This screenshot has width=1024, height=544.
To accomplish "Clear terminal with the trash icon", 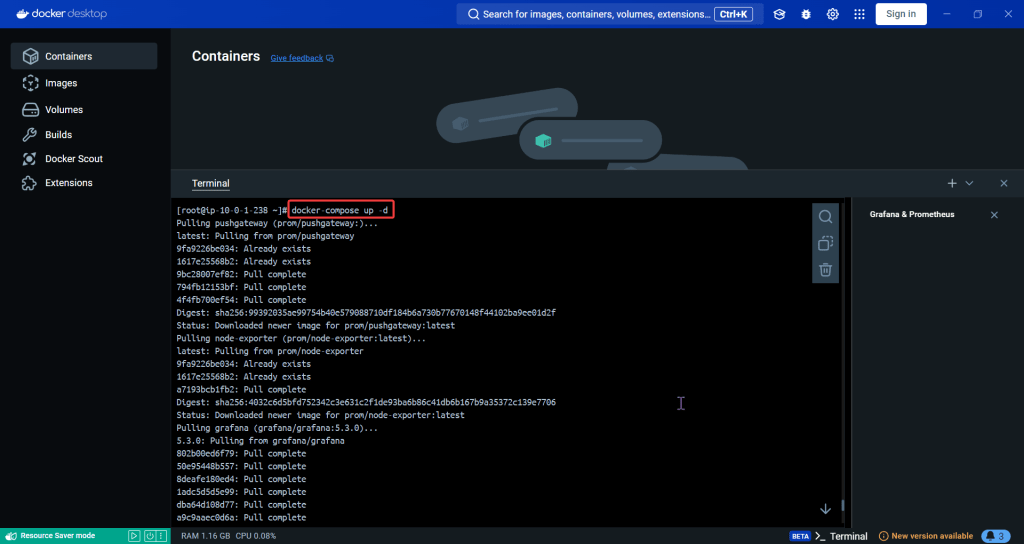I will click(825, 269).
